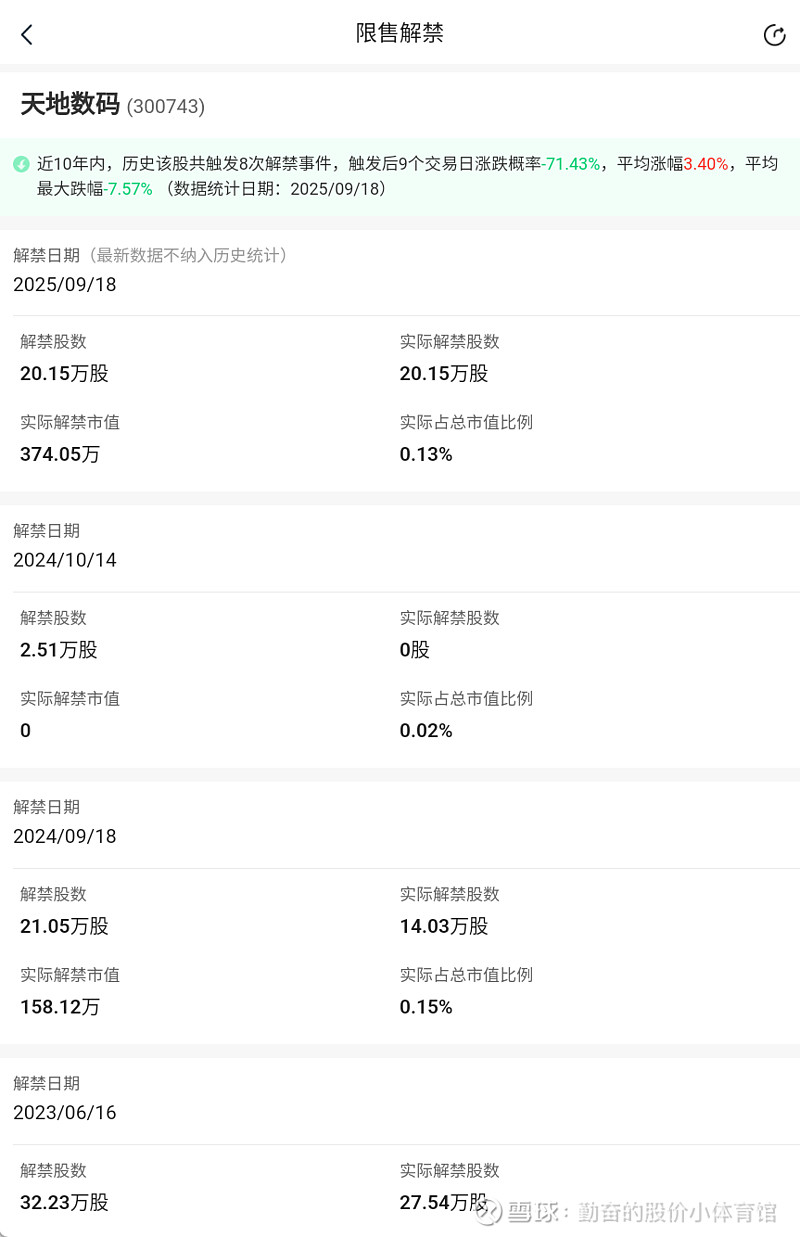Select the 实际解禁市值 label in 2025/09/18 card
Image resolution: width=800 pixels, height=1237 pixels.
[x=70, y=422]
